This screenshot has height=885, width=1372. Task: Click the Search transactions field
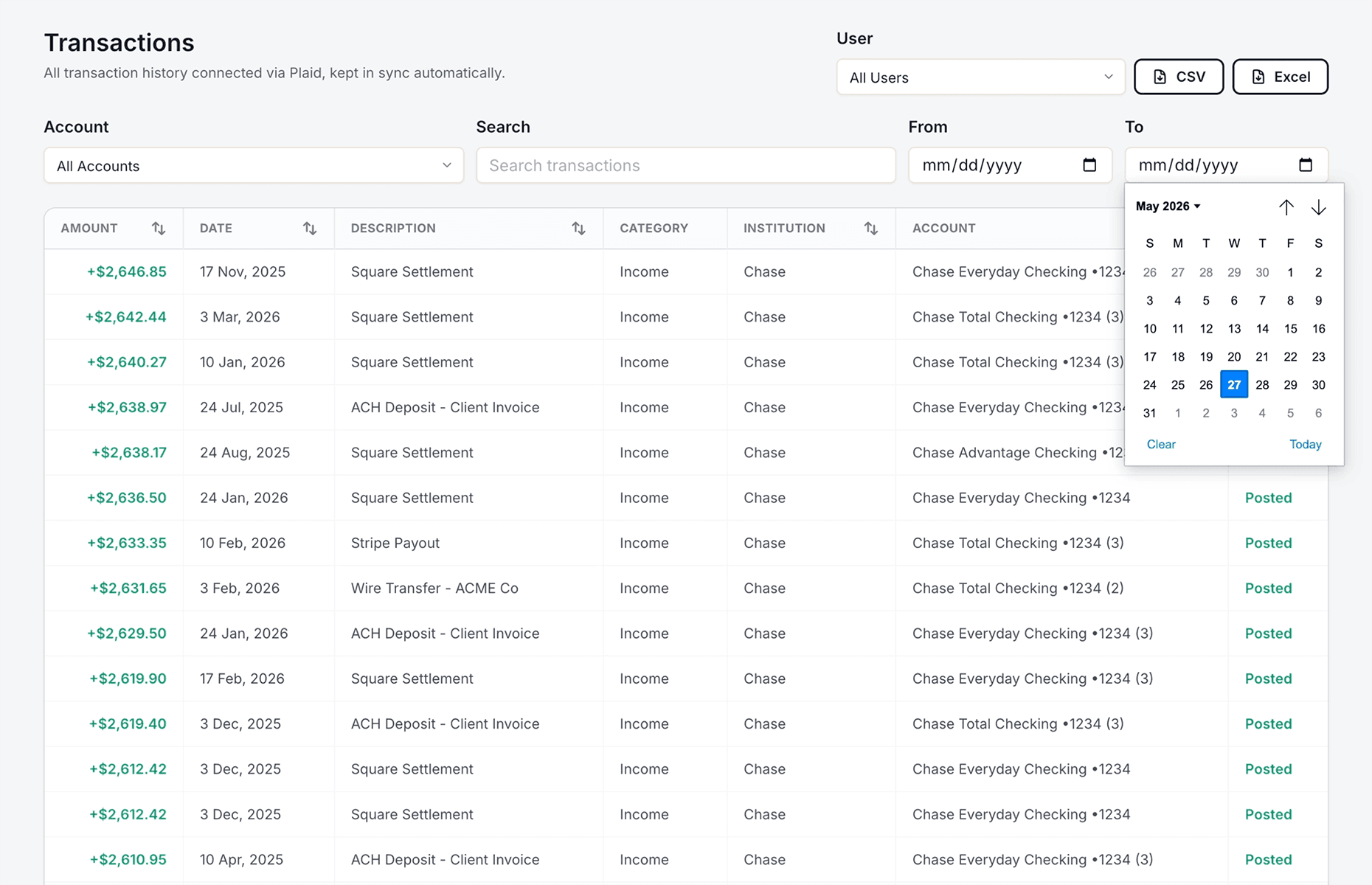point(686,165)
